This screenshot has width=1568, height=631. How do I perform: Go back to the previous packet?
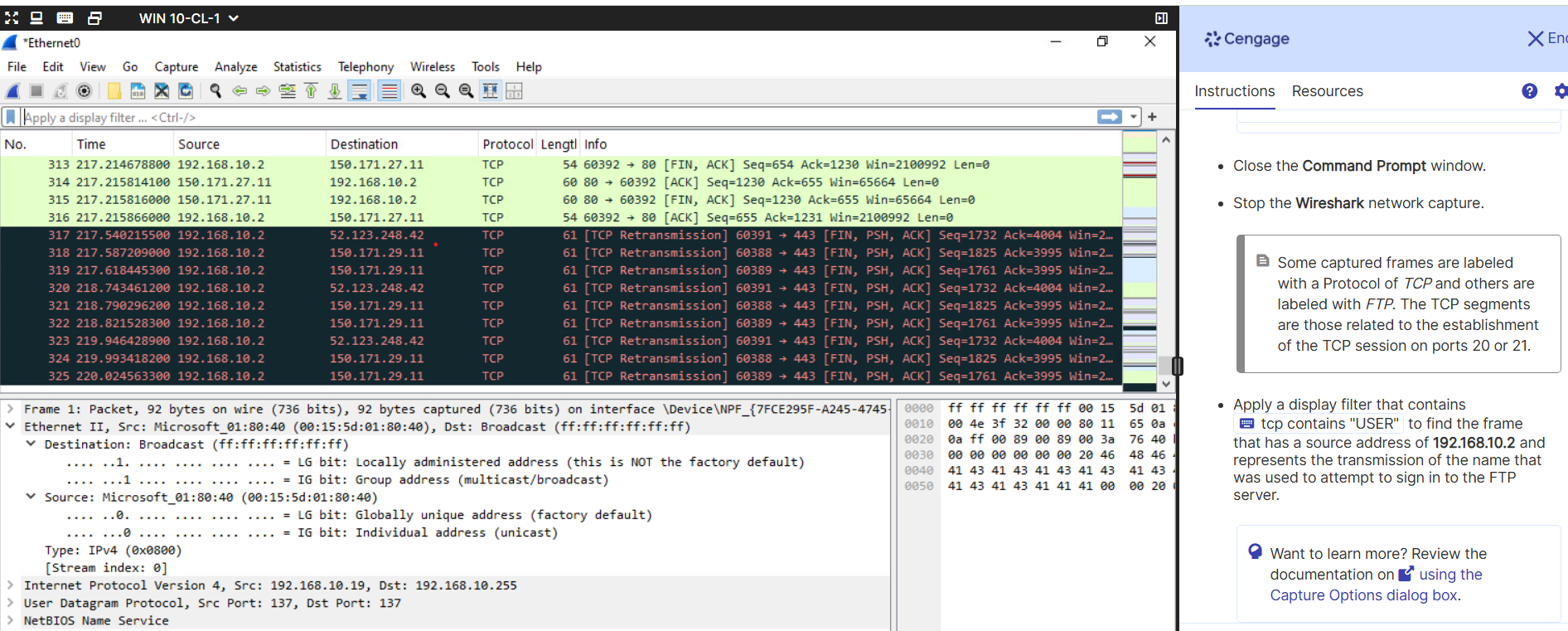tap(240, 91)
